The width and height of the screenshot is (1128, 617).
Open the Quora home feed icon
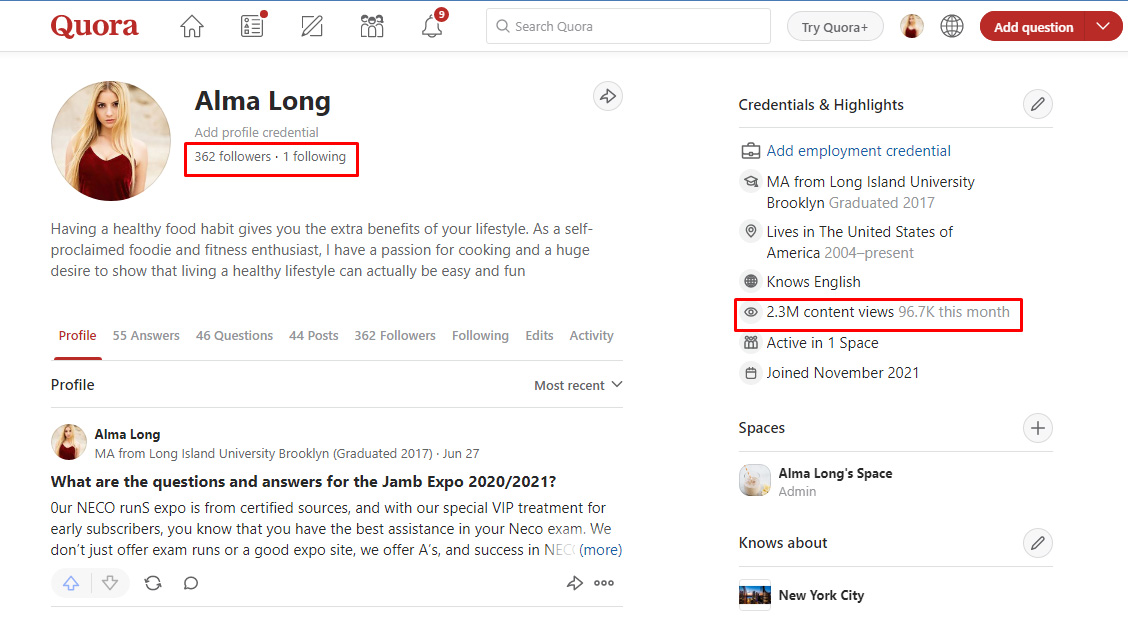click(x=191, y=27)
